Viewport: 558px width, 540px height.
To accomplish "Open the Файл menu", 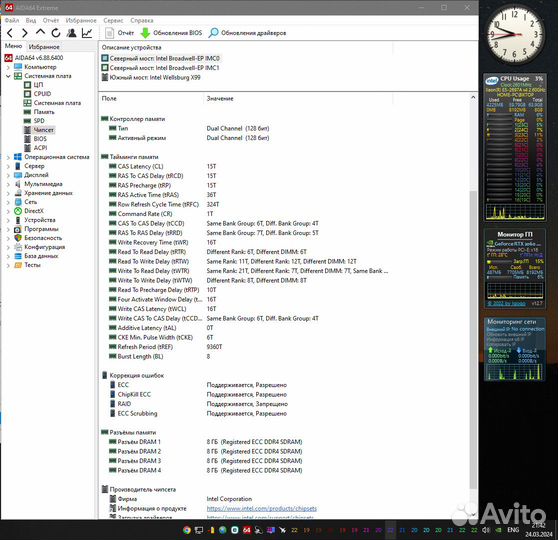I will pyautogui.click(x=12, y=20).
